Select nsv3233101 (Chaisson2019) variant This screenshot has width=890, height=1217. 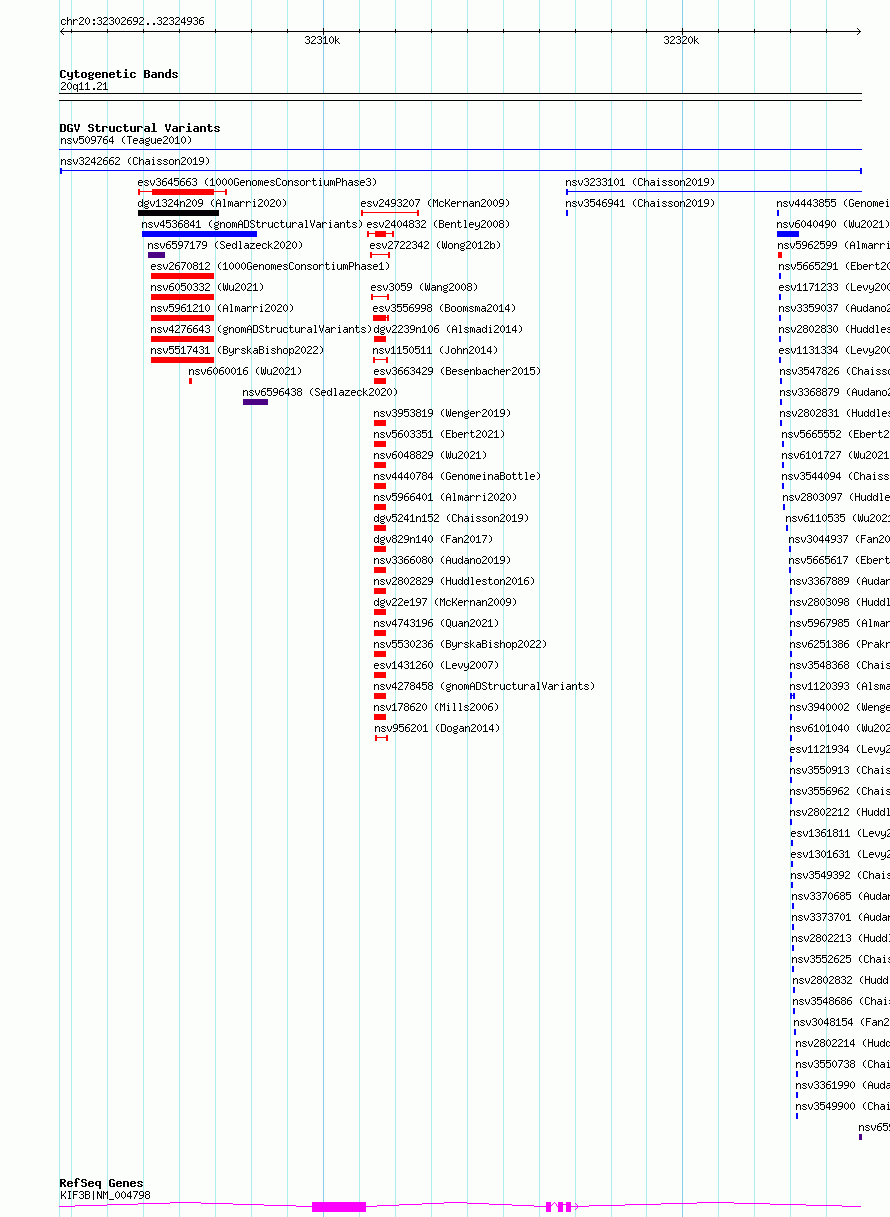(x=640, y=183)
